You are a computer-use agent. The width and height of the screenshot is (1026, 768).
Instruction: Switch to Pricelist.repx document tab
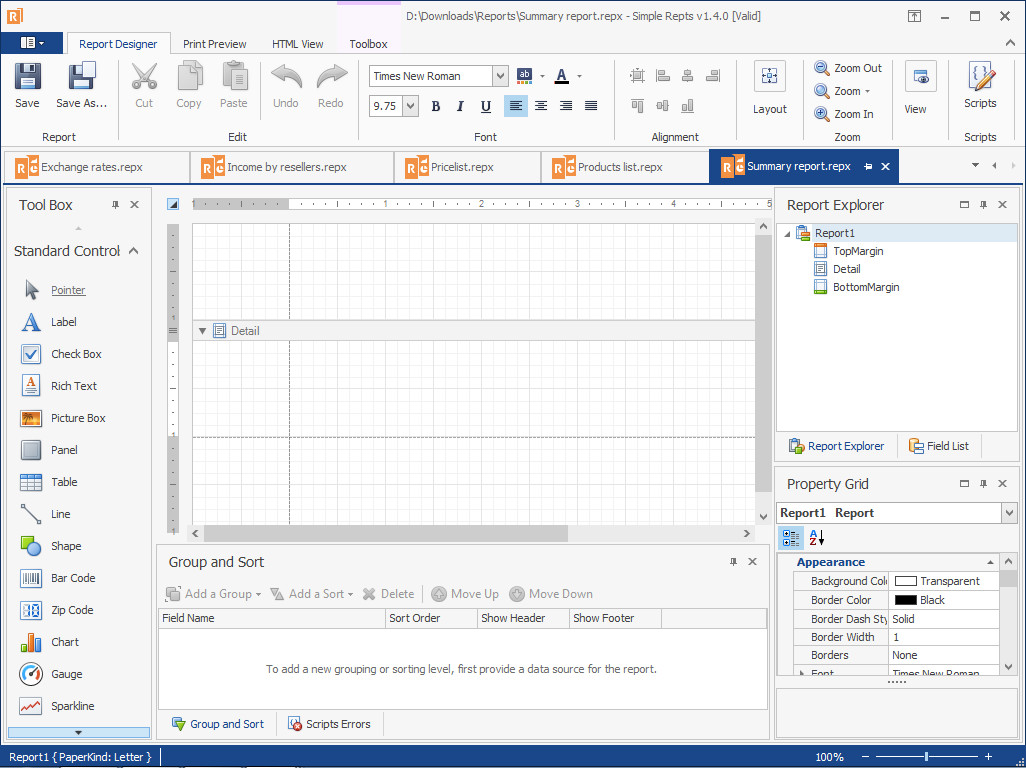467,167
